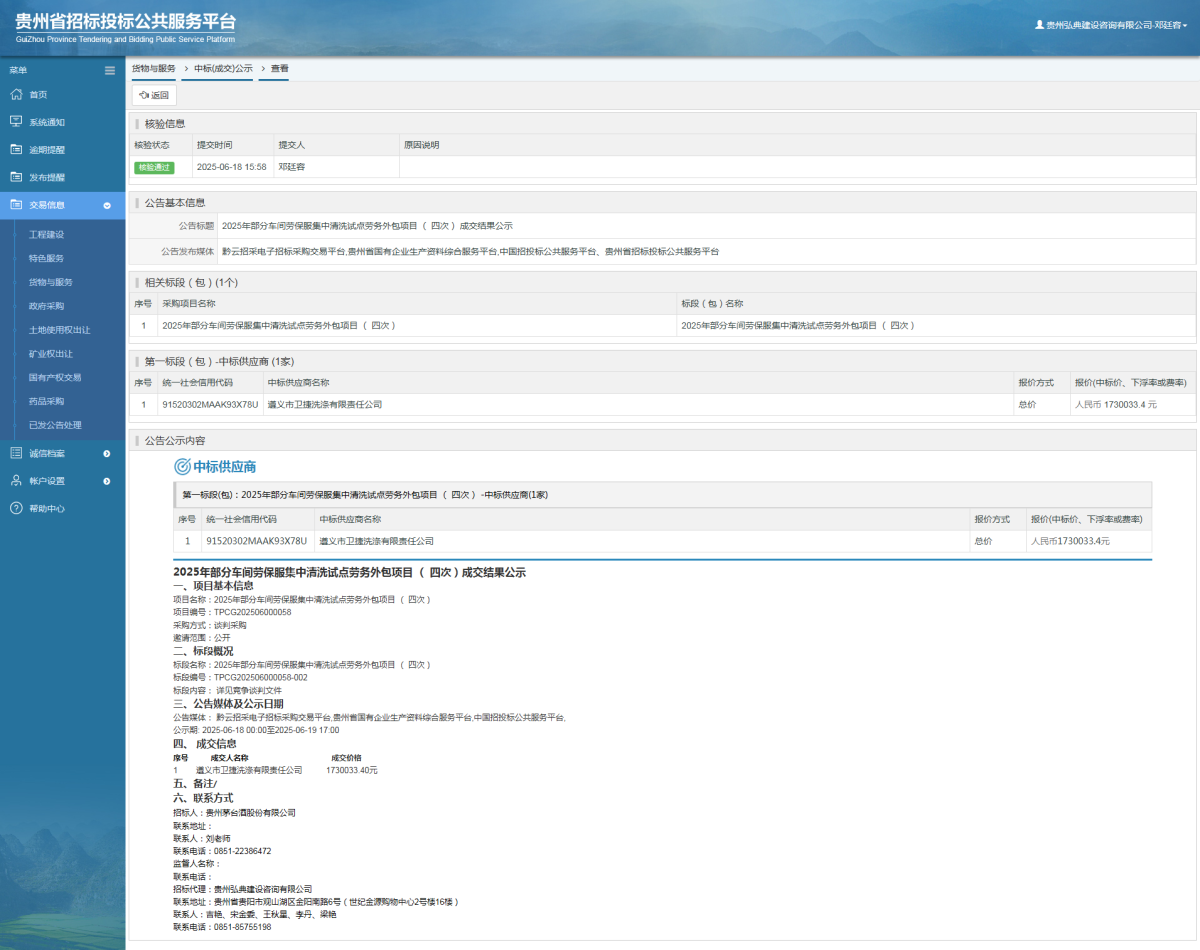Click the 返回 back button

pos(154,95)
